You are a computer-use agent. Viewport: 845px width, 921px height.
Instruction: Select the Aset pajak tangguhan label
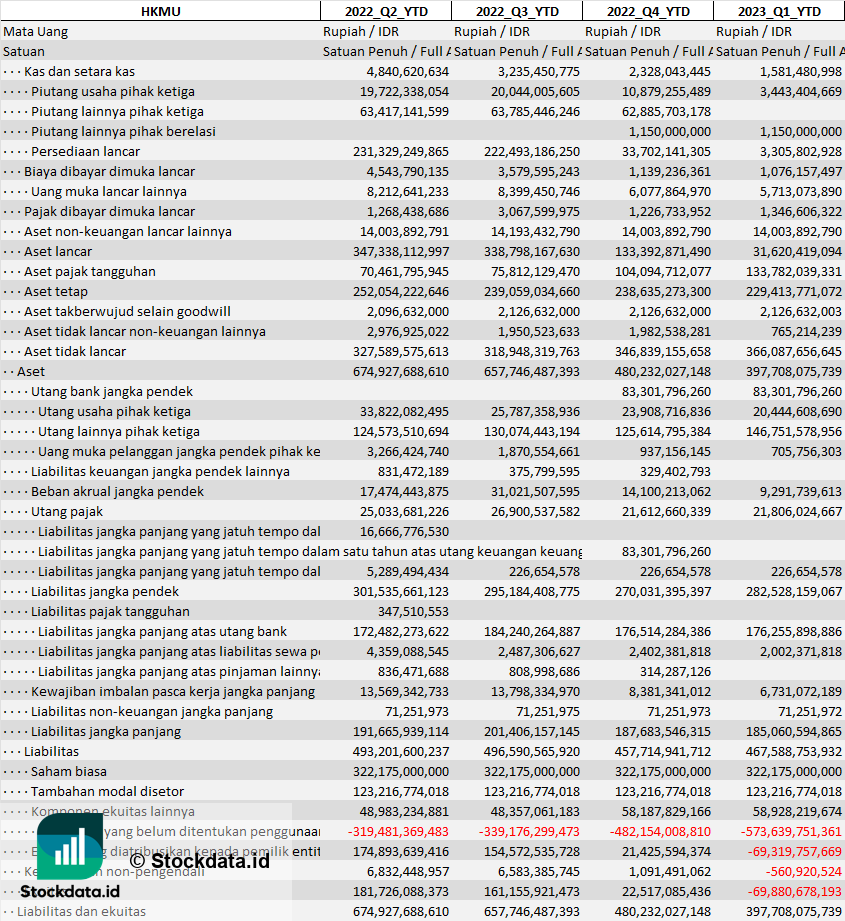[x=89, y=271]
